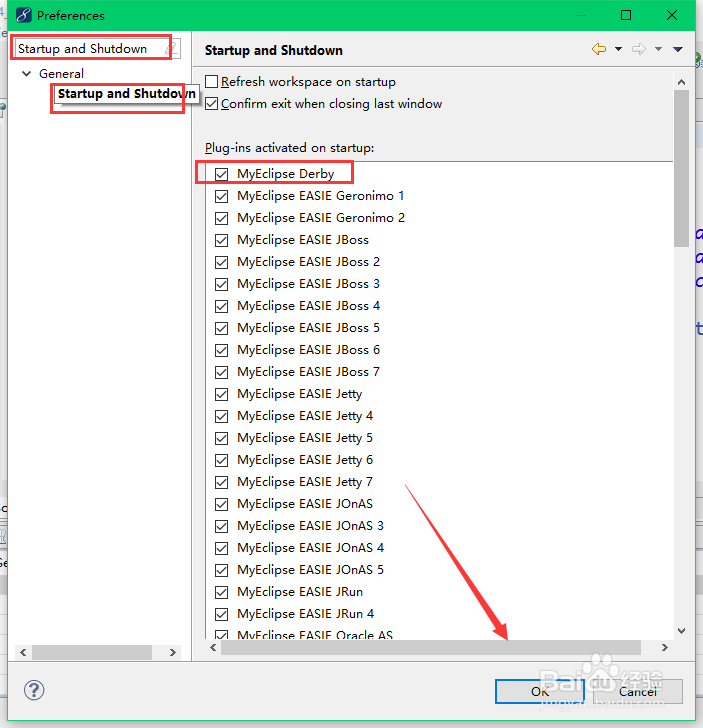
Task: Uncheck MyEclipse EASIE JRun
Action: point(221,592)
